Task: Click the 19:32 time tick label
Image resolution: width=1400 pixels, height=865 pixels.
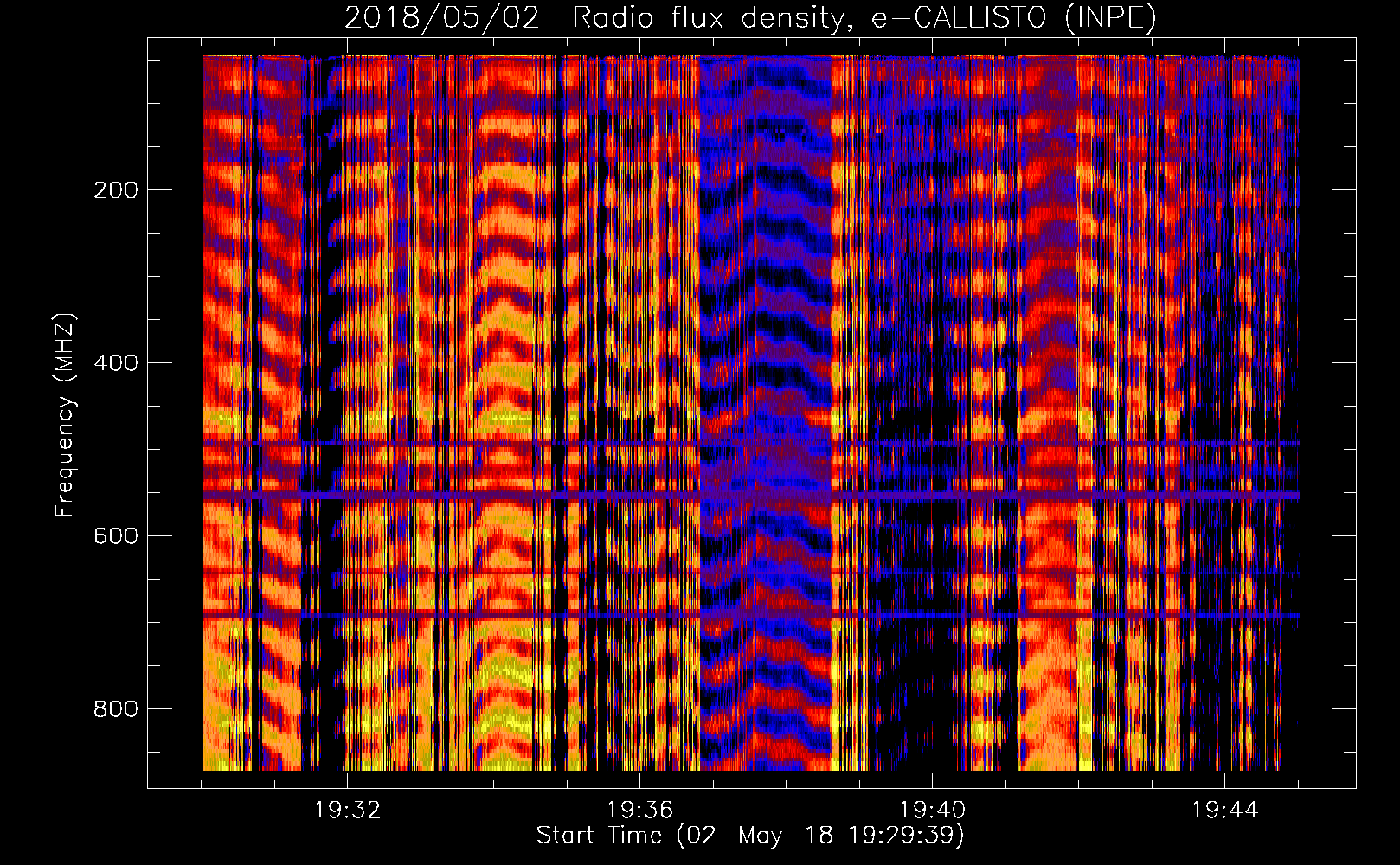Action: point(347,811)
